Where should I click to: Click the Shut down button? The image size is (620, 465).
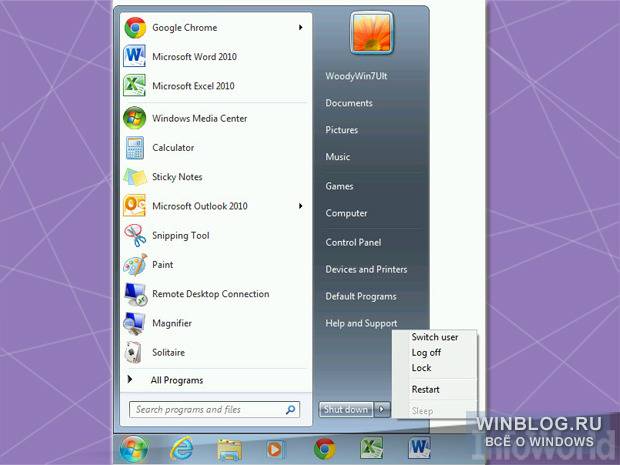tap(346, 409)
